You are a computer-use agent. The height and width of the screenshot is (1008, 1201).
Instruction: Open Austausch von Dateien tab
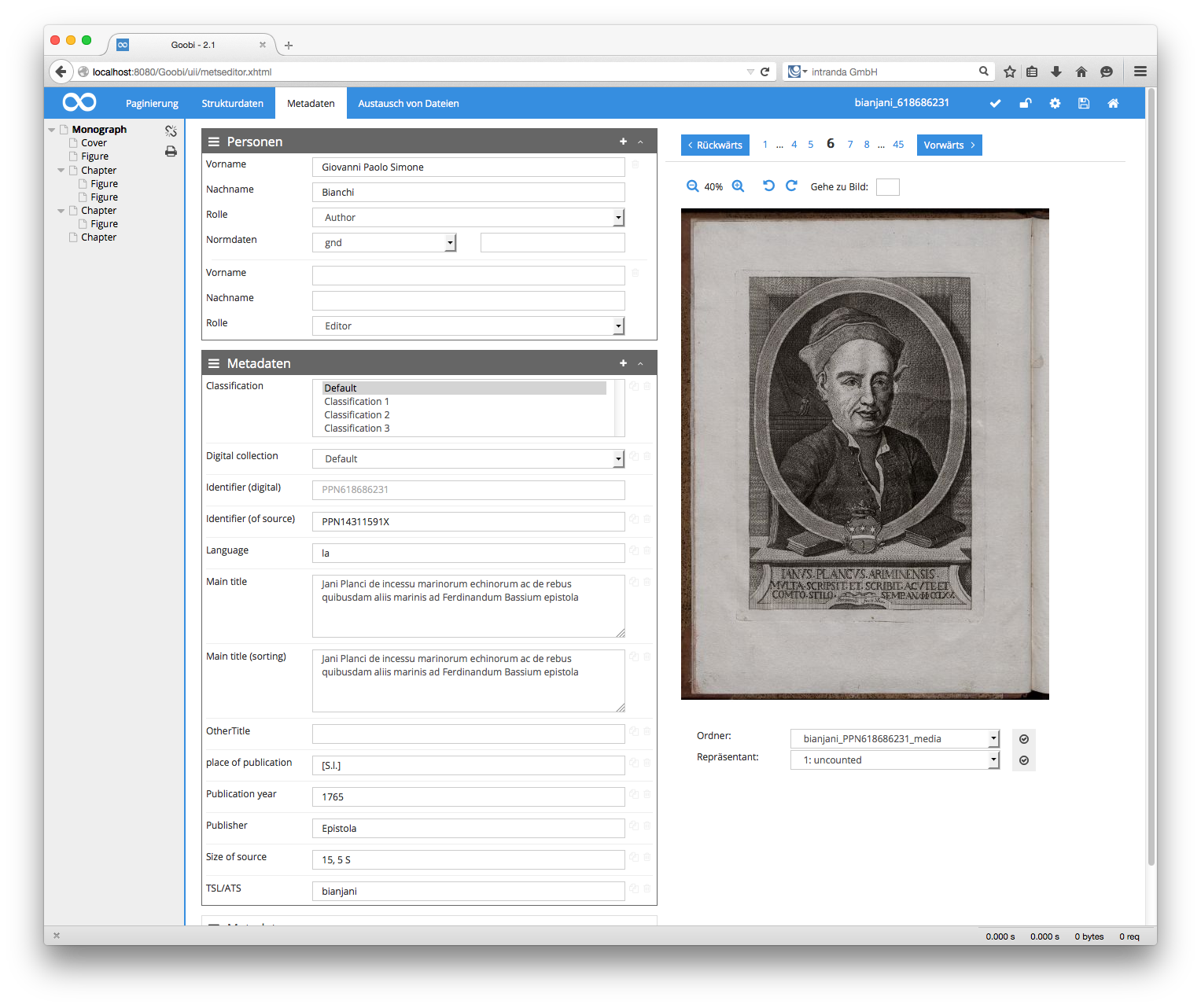point(408,104)
